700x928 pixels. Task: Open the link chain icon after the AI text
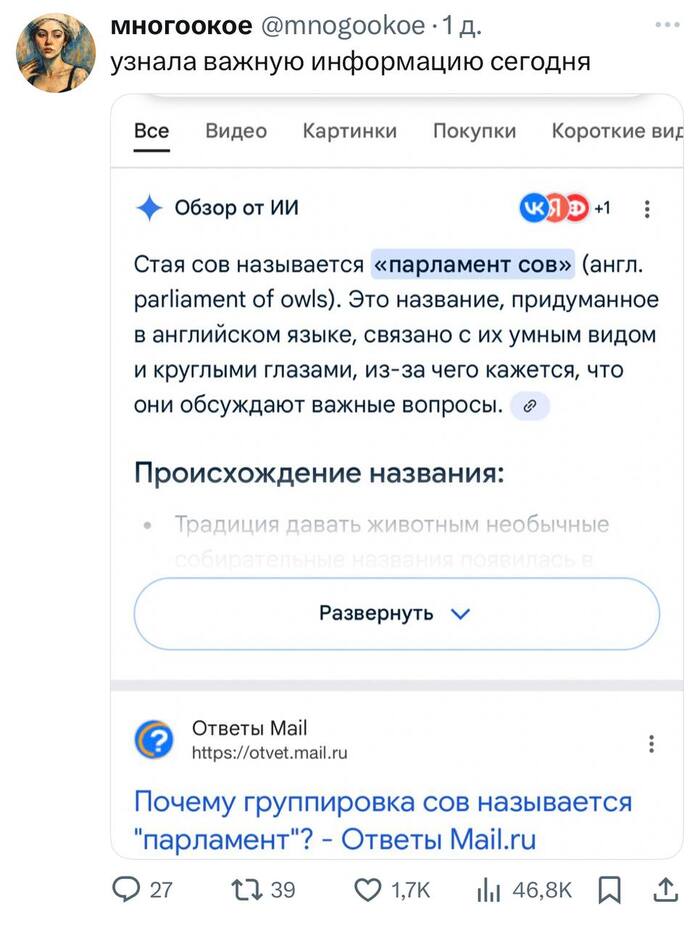[x=531, y=404]
